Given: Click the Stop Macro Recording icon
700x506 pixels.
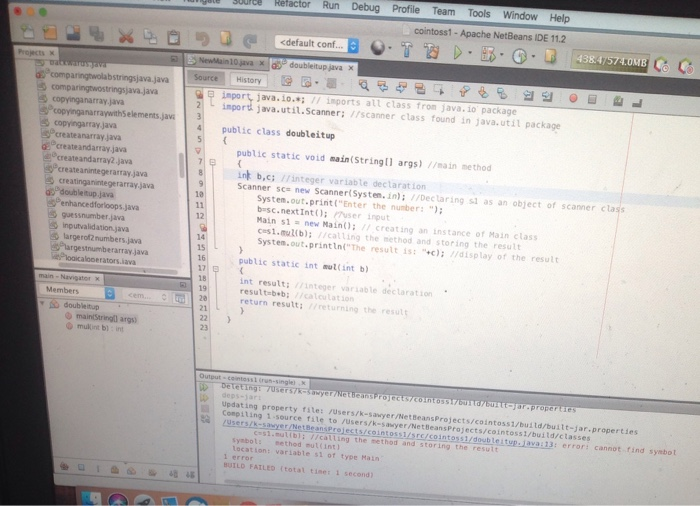Looking at the screenshot, I should pyautogui.click(x=592, y=99).
